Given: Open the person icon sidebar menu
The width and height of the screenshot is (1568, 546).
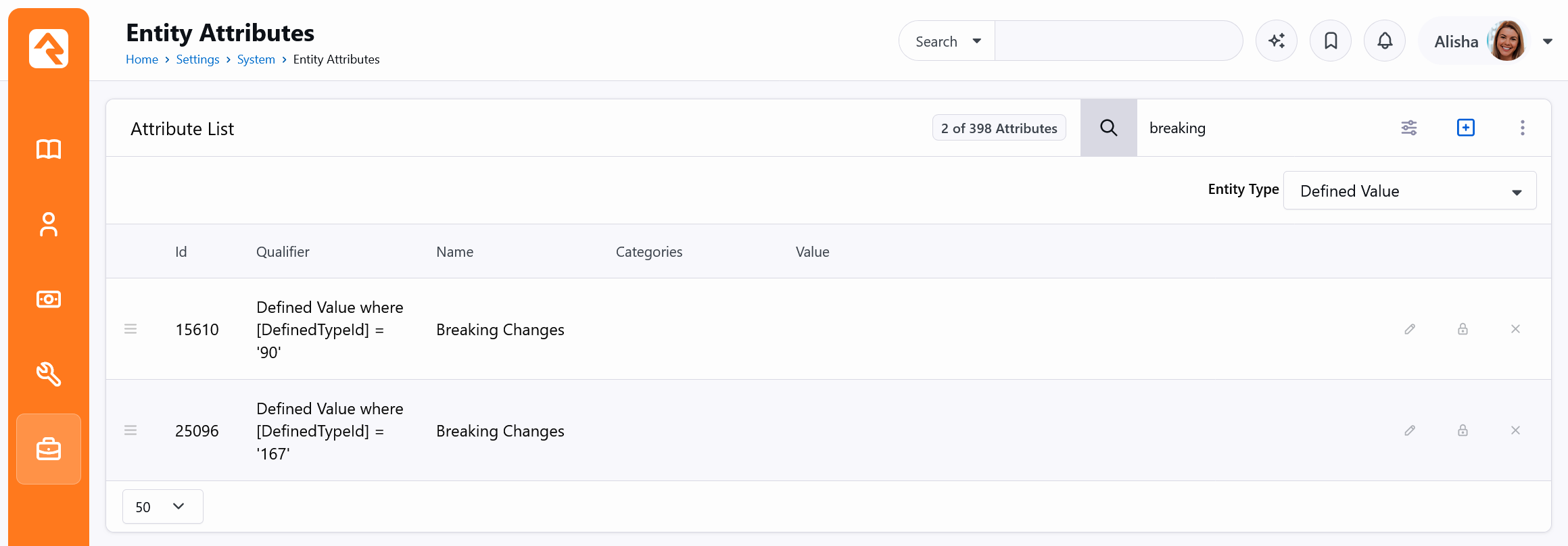Looking at the screenshot, I should tap(49, 224).
